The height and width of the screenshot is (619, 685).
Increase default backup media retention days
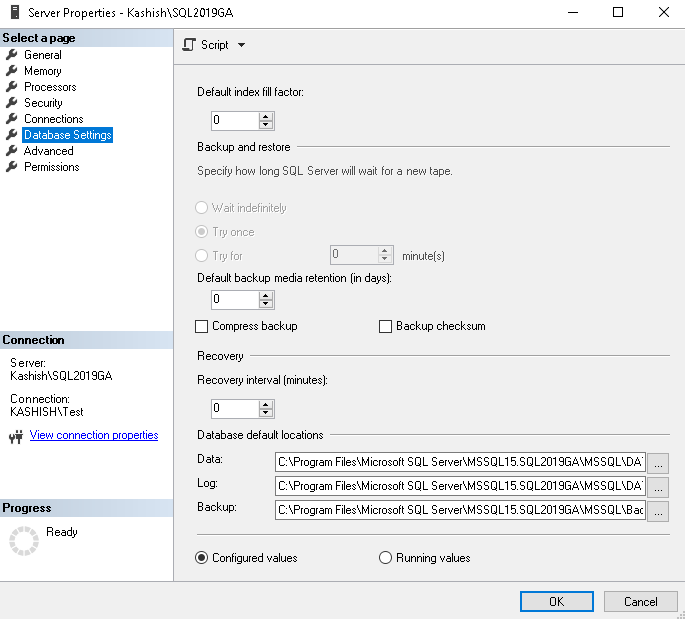tap(266, 295)
